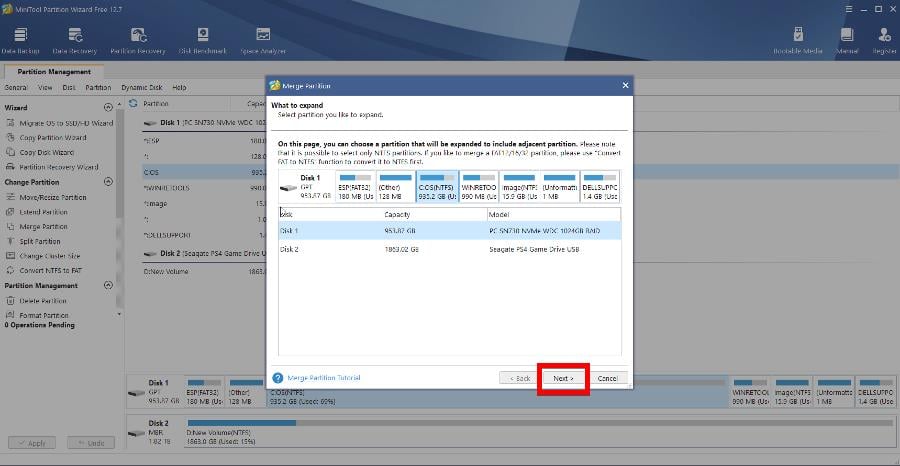Viewport: 900px width, 466px height.
Task: Open the Dynamic Disk menu
Action: tap(141, 87)
